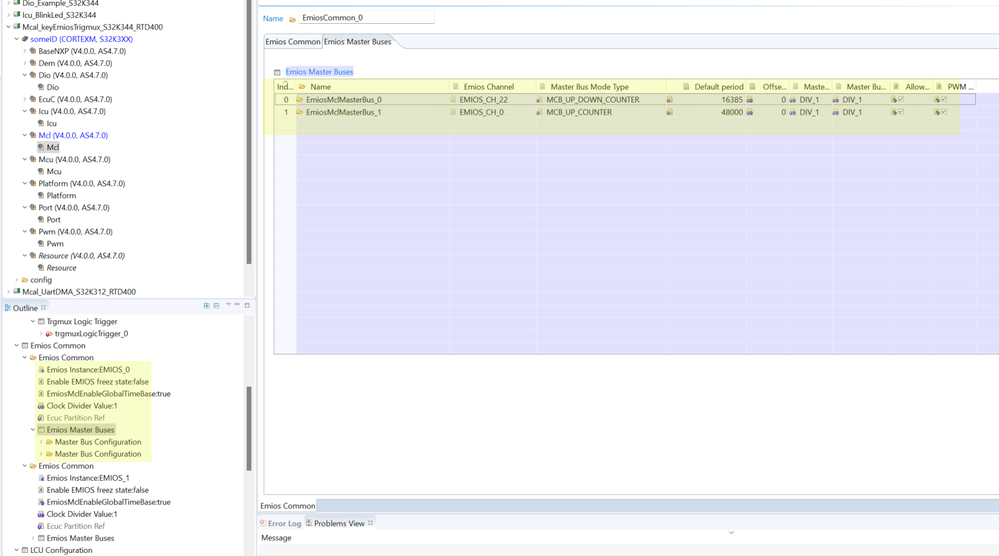Select the Resource (V4.0.0, AS4.7.0) tree item

pos(82,255)
